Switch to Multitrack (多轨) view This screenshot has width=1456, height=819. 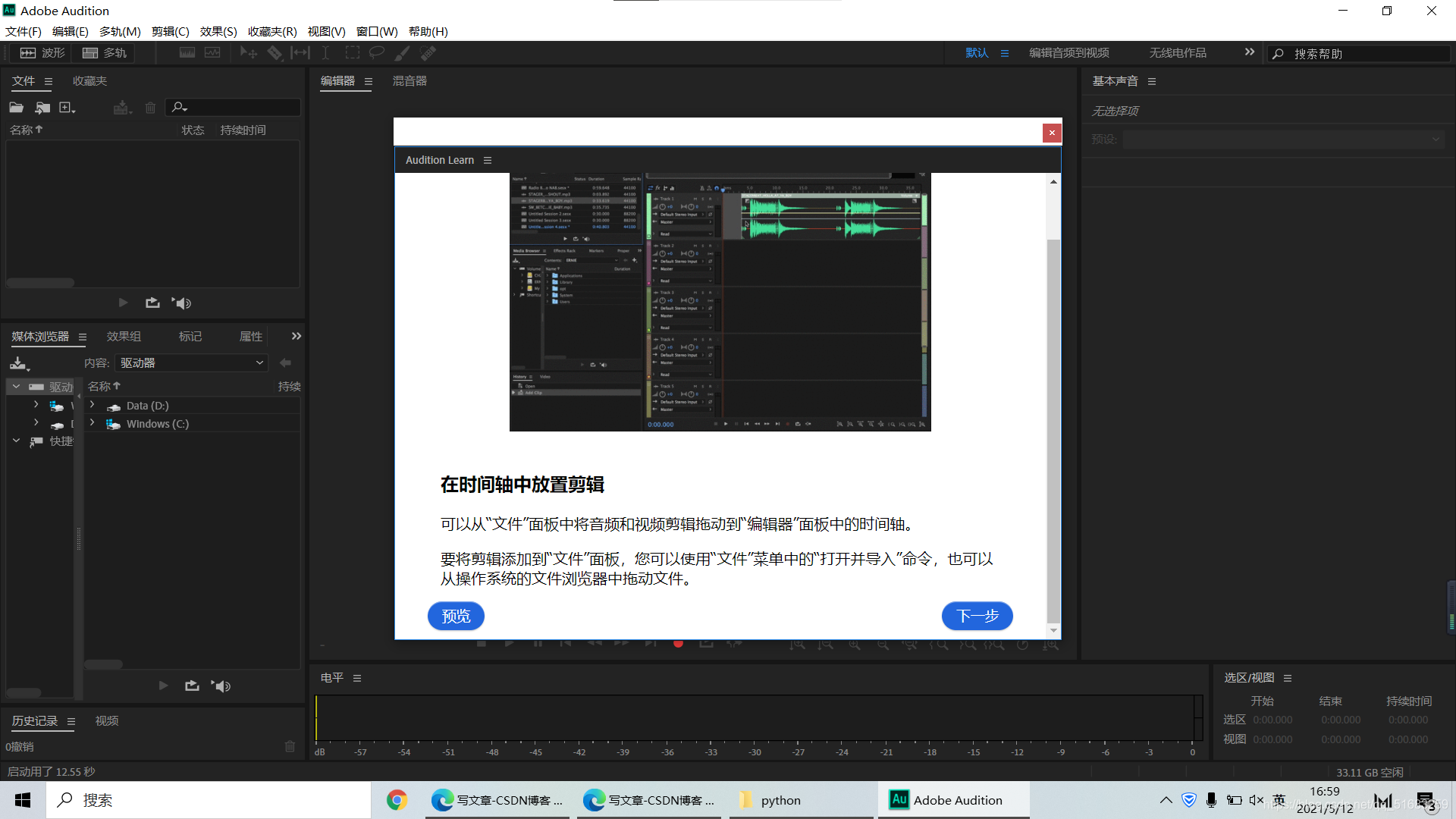(105, 53)
